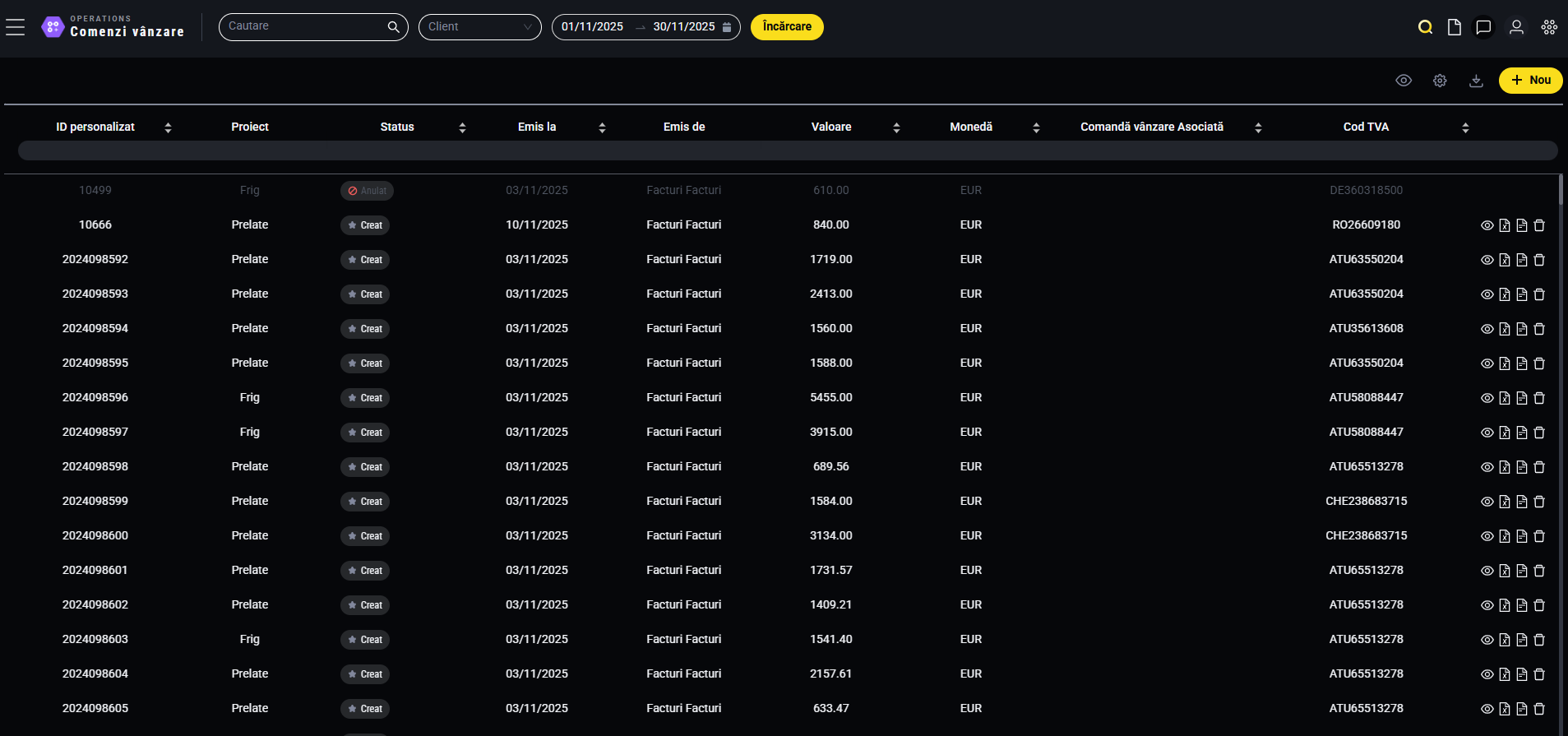Sort by Comandă vânzare Asociată arrows
This screenshot has width=1568, height=736.
pos(1258,127)
